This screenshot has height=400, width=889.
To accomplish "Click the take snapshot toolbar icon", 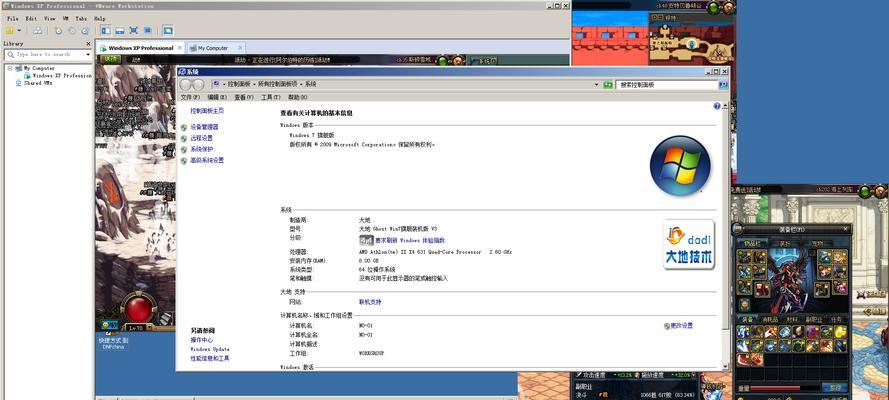I will tap(58, 31).
